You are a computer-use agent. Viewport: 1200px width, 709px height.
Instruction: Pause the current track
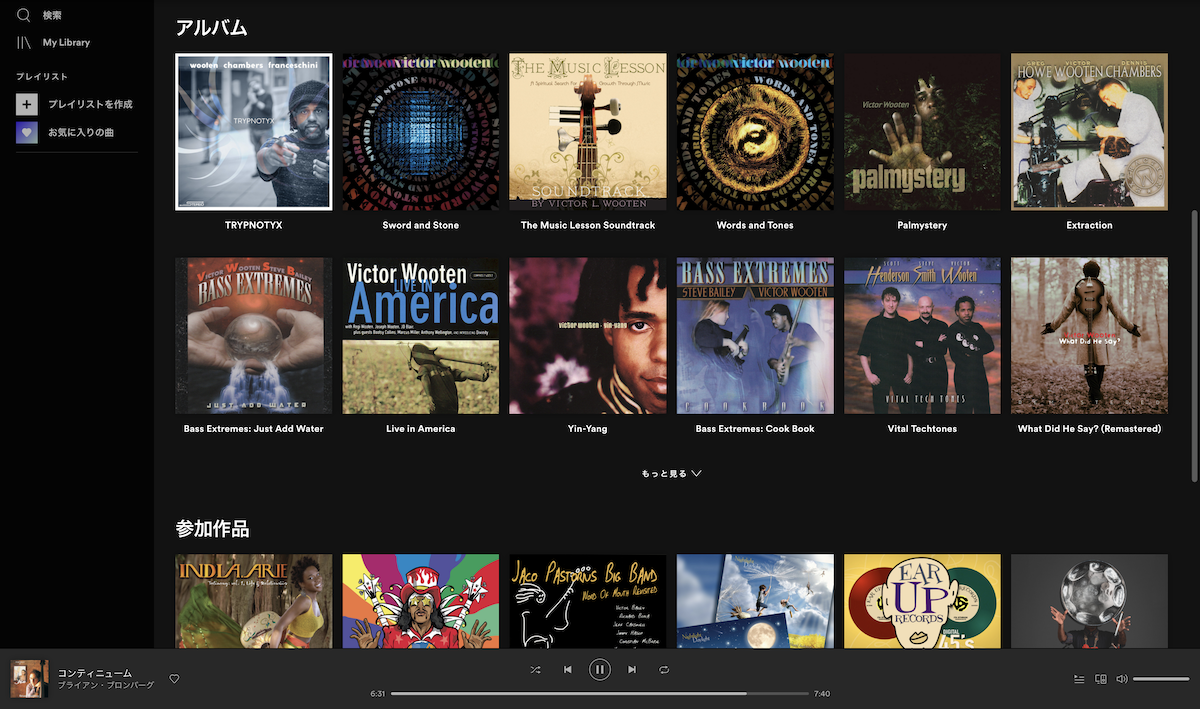click(x=599, y=670)
